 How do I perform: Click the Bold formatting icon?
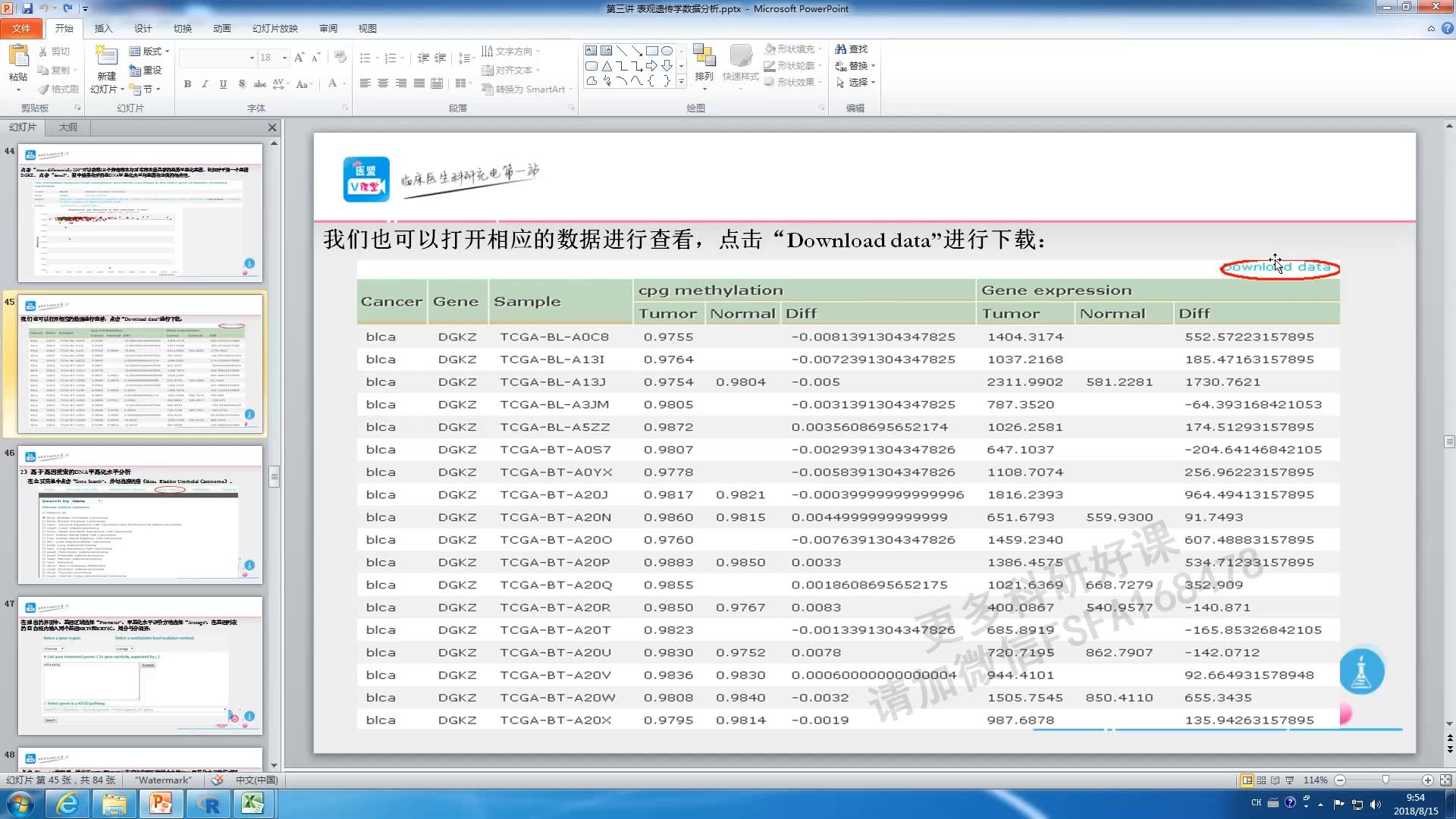[x=187, y=84]
